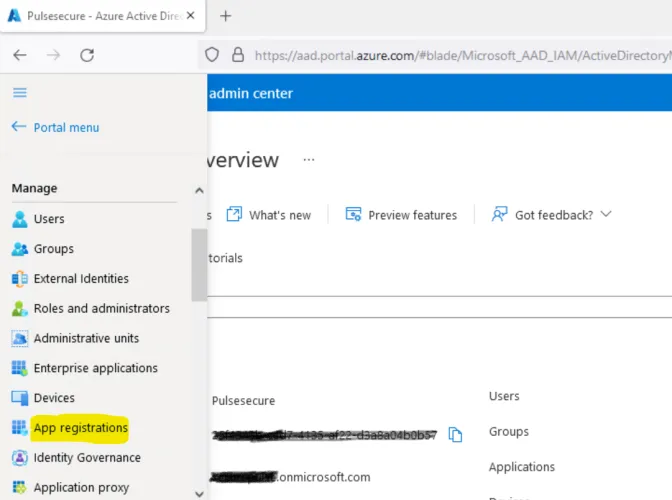Open the hamburger menu icon
Image resolution: width=672 pixels, height=500 pixels.
[20, 93]
